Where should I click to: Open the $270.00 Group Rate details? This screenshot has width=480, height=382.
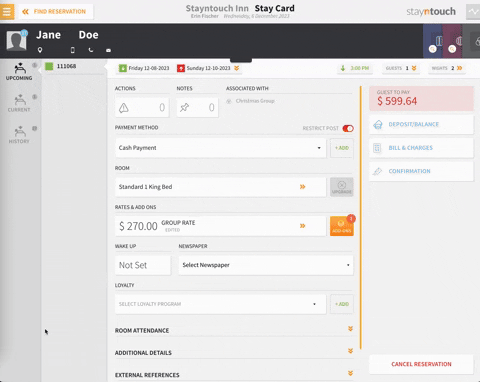coord(220,226)
